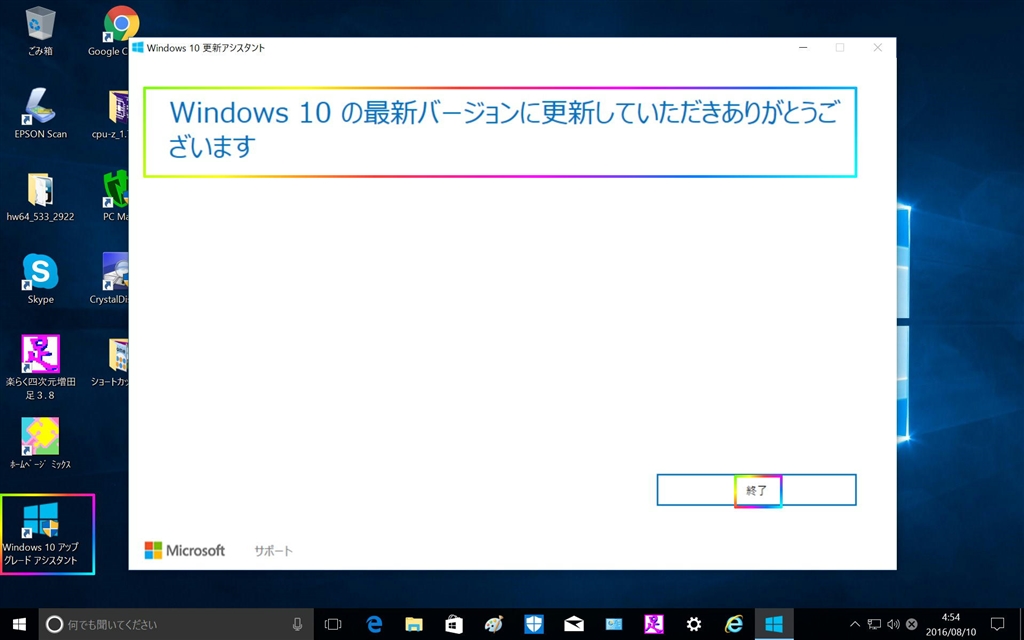Open File Explorer from the taskbar
This screenshot has width=1024, height=640.
click(413, 624)
